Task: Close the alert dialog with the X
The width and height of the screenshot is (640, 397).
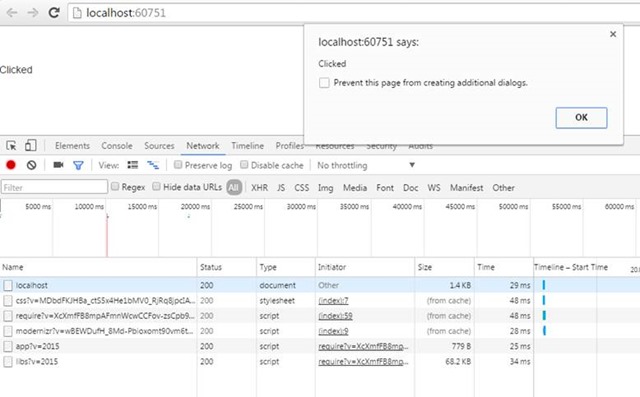Action: point(613,34)
